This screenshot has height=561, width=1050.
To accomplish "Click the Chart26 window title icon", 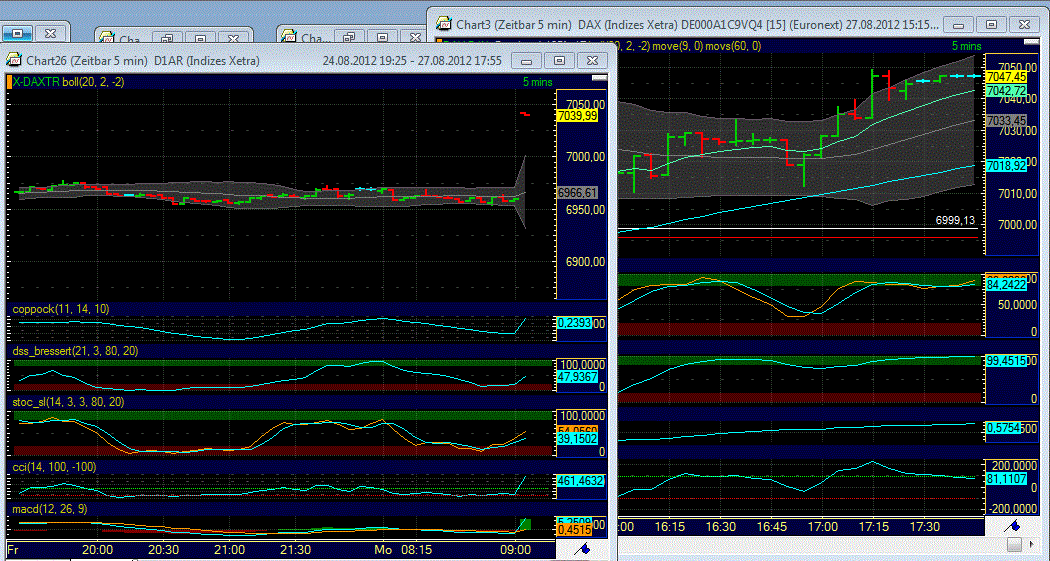I will click(15, 60).
